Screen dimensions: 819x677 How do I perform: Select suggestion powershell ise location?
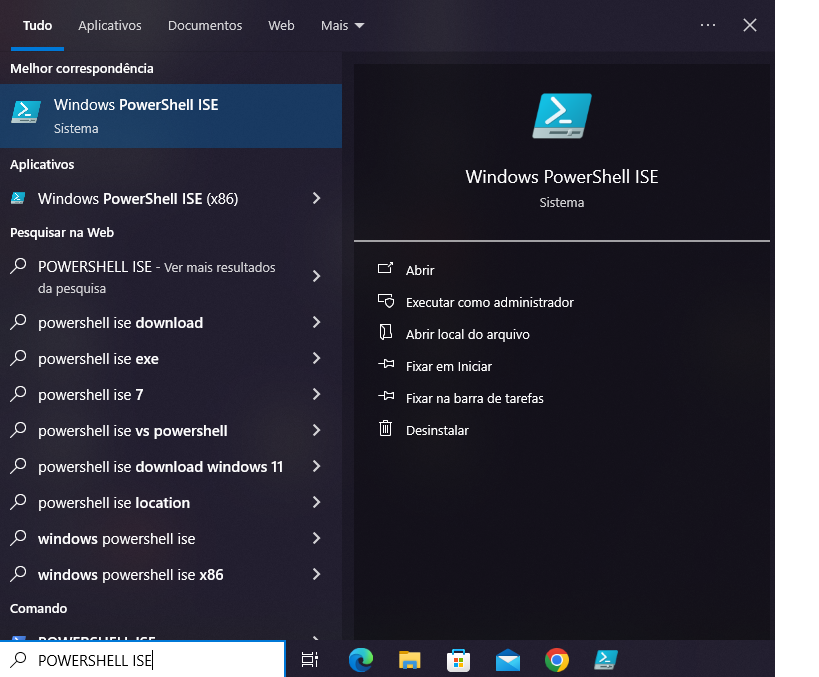click(x=171, y=503)
